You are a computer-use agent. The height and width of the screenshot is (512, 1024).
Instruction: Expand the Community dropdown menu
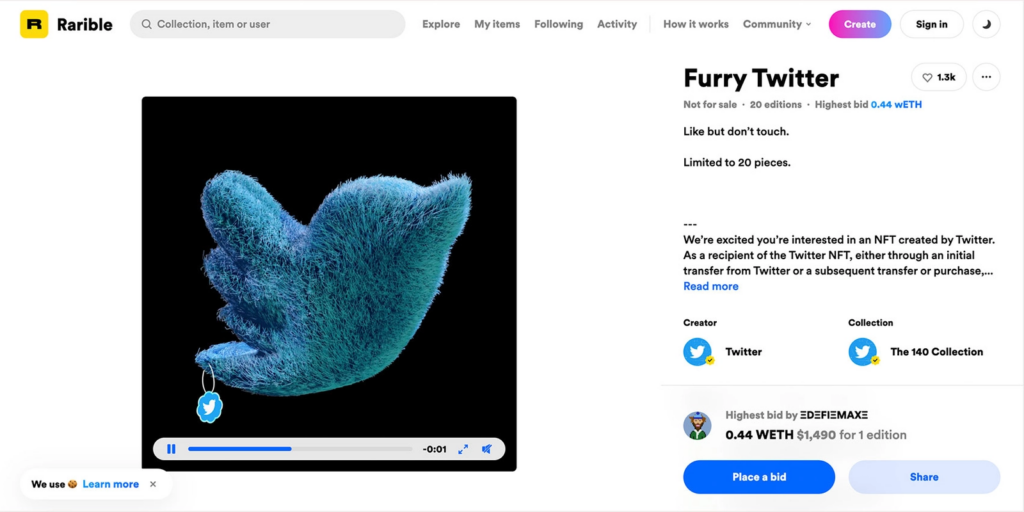click(777, 24)
